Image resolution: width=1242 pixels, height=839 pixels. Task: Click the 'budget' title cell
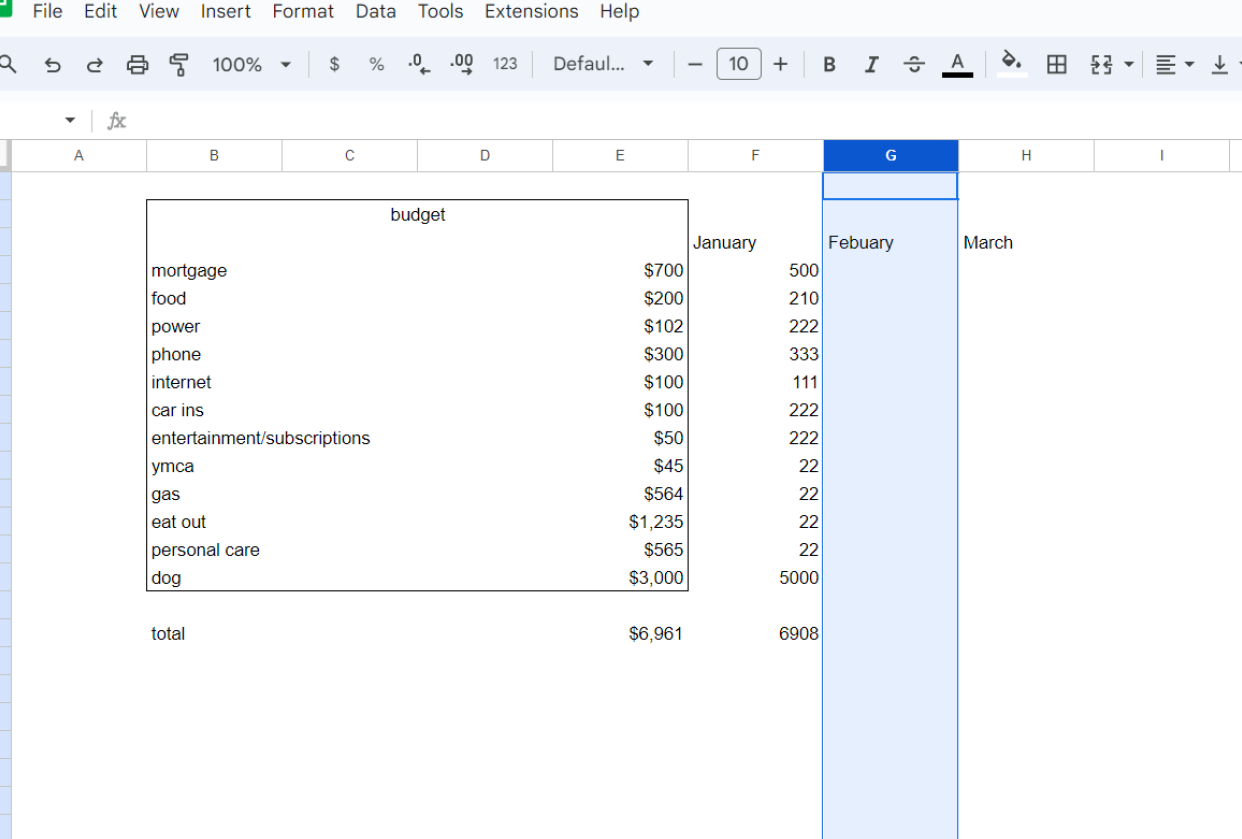418,214
